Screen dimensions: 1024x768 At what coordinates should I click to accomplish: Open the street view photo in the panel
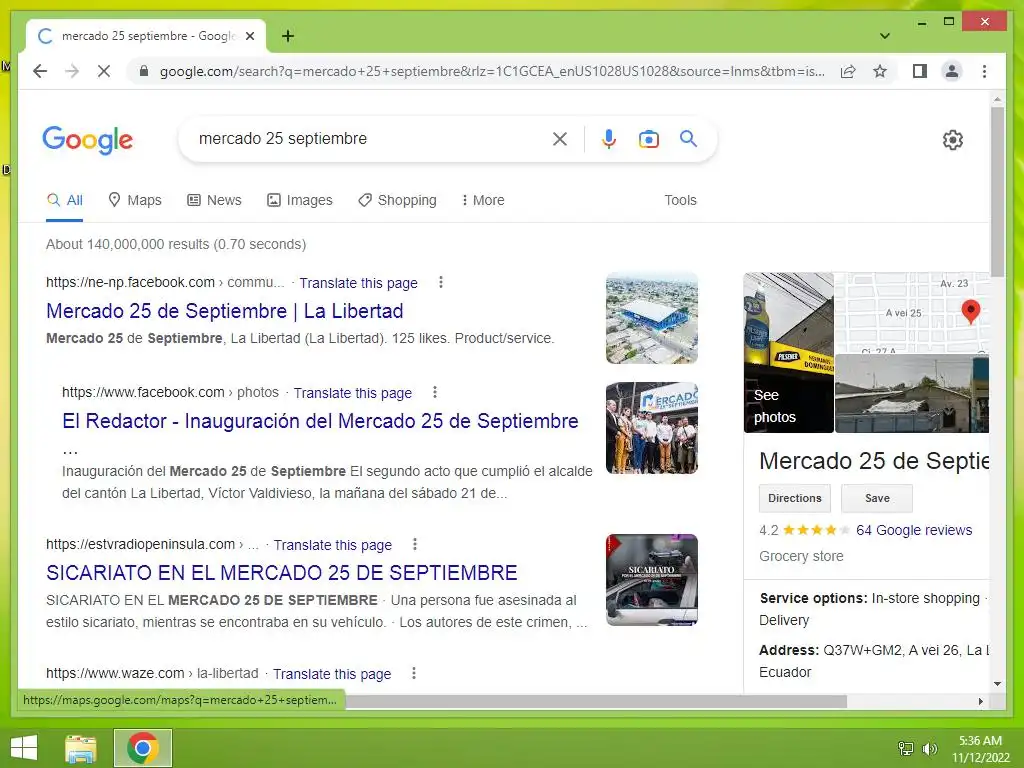coord(912,393)
